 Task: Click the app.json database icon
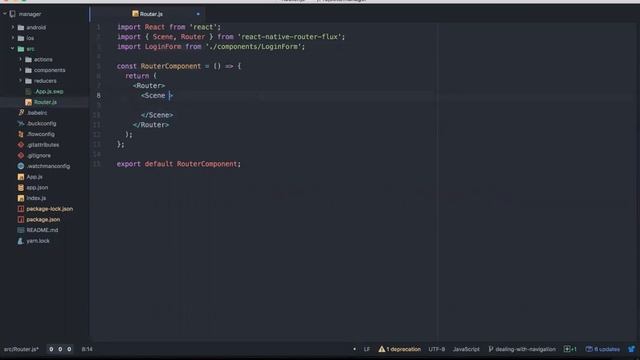21,187
